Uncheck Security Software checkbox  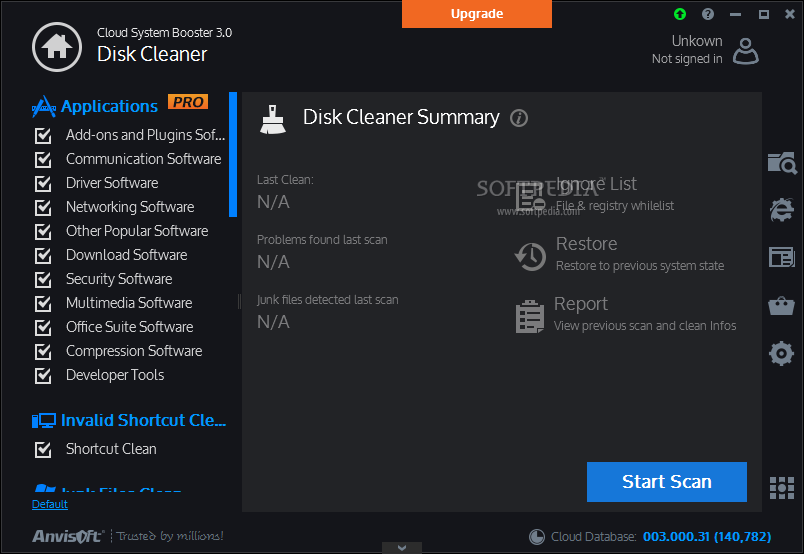tap(43, 280)
